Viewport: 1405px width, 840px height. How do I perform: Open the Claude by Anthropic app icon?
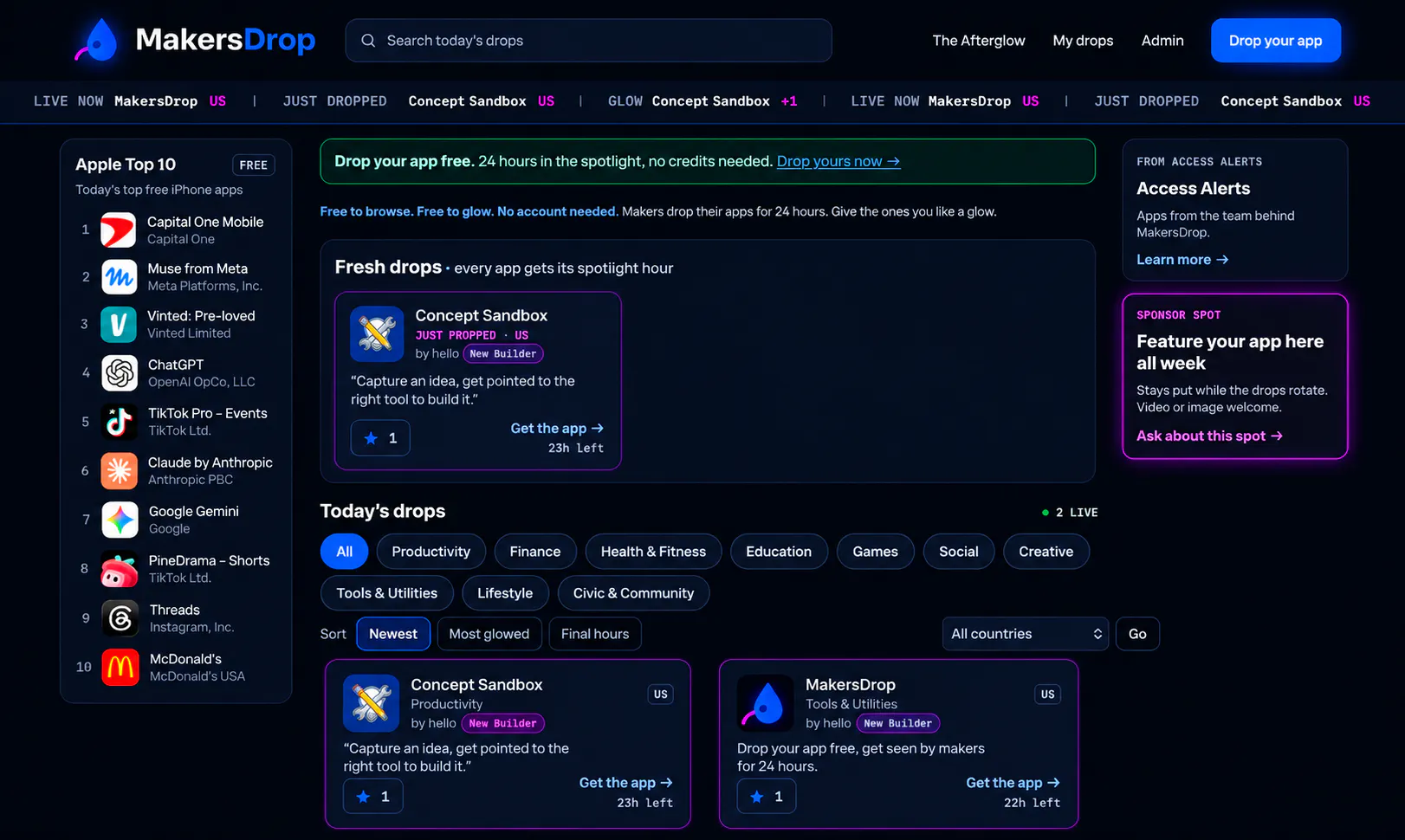[x=120, y=471]
